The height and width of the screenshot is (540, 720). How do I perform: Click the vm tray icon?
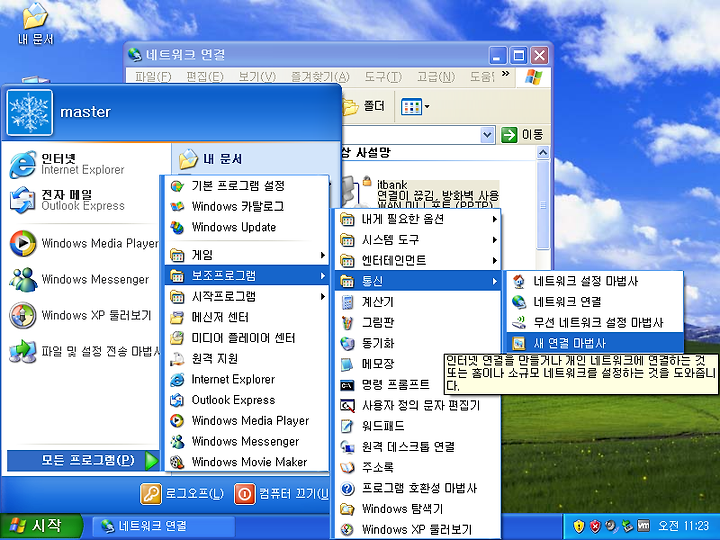pyautogui.click(x=643, y=525)
